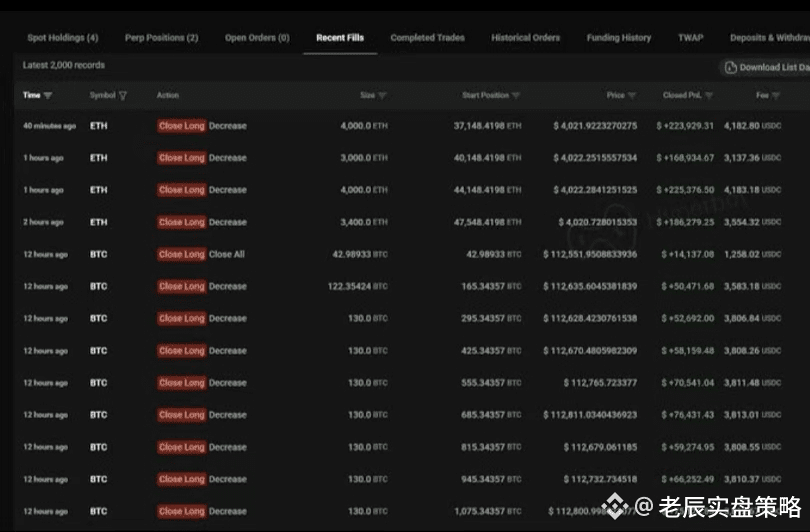This screenshot has width=810, height=532.
Task: Open the Spot Holdings (4) tab
Action: pyautogui.click(x=63, y=38)
